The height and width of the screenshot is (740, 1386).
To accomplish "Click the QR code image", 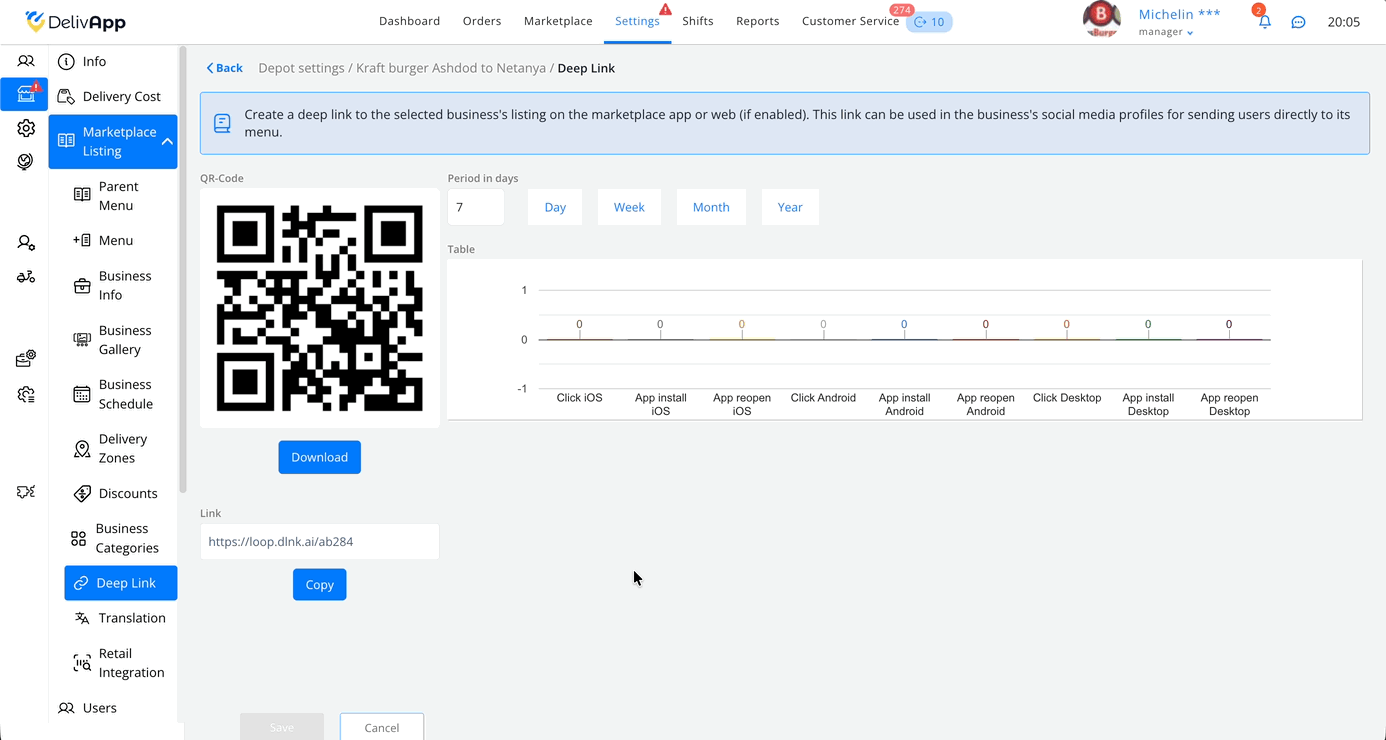I will click(x=320, y=308).
